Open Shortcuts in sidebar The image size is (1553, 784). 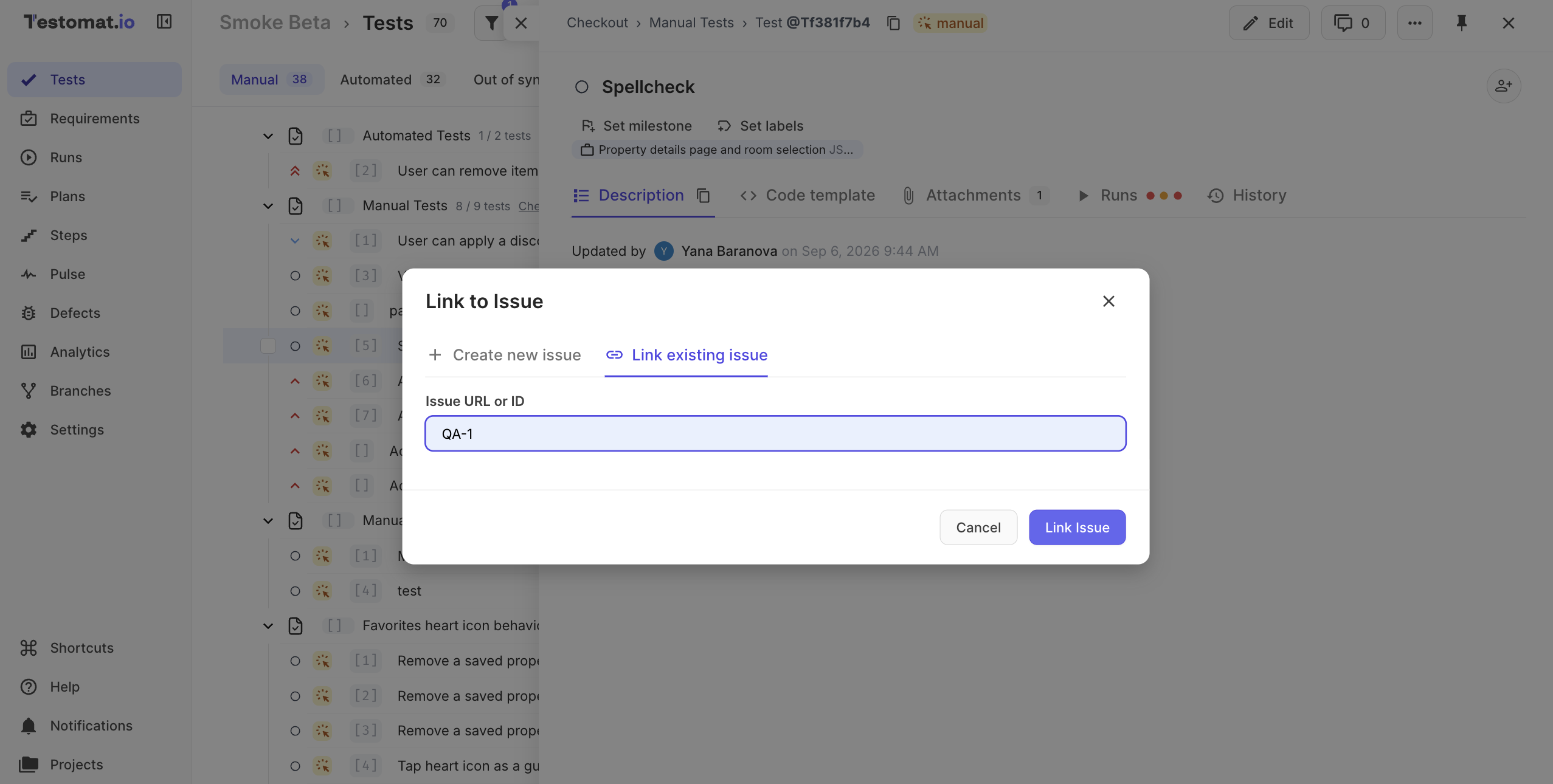pyautogui.click(x=94, y=648)
